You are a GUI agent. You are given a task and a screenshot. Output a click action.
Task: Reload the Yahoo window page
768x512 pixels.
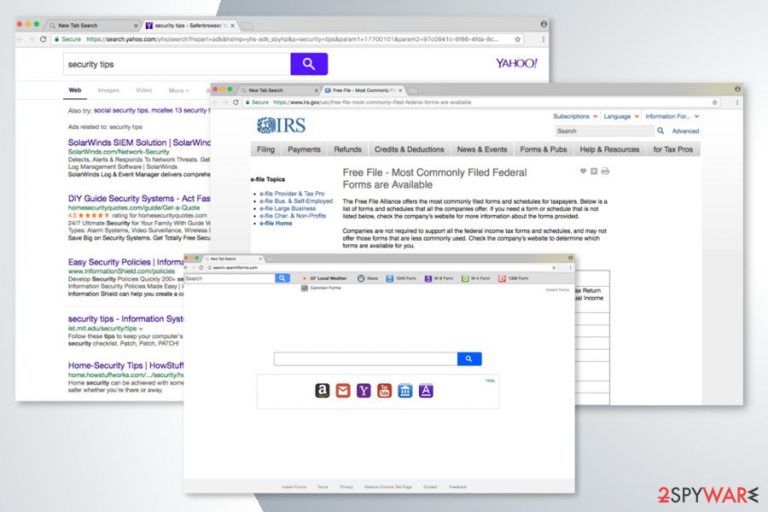43,39
